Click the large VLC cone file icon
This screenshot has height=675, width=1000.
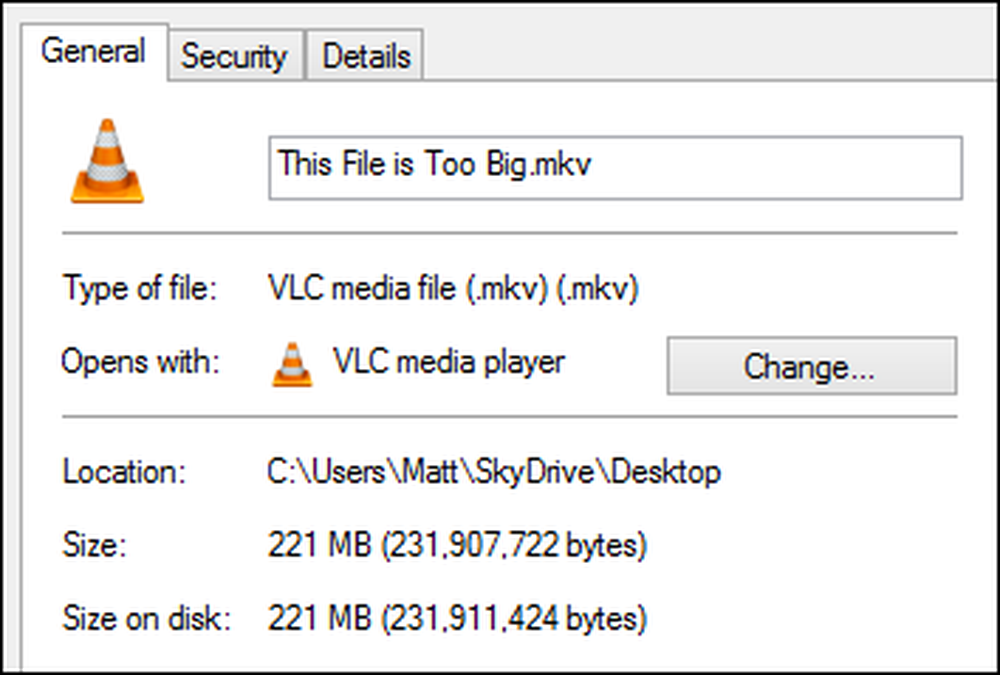pyautogui.click(x=107, y=161)
